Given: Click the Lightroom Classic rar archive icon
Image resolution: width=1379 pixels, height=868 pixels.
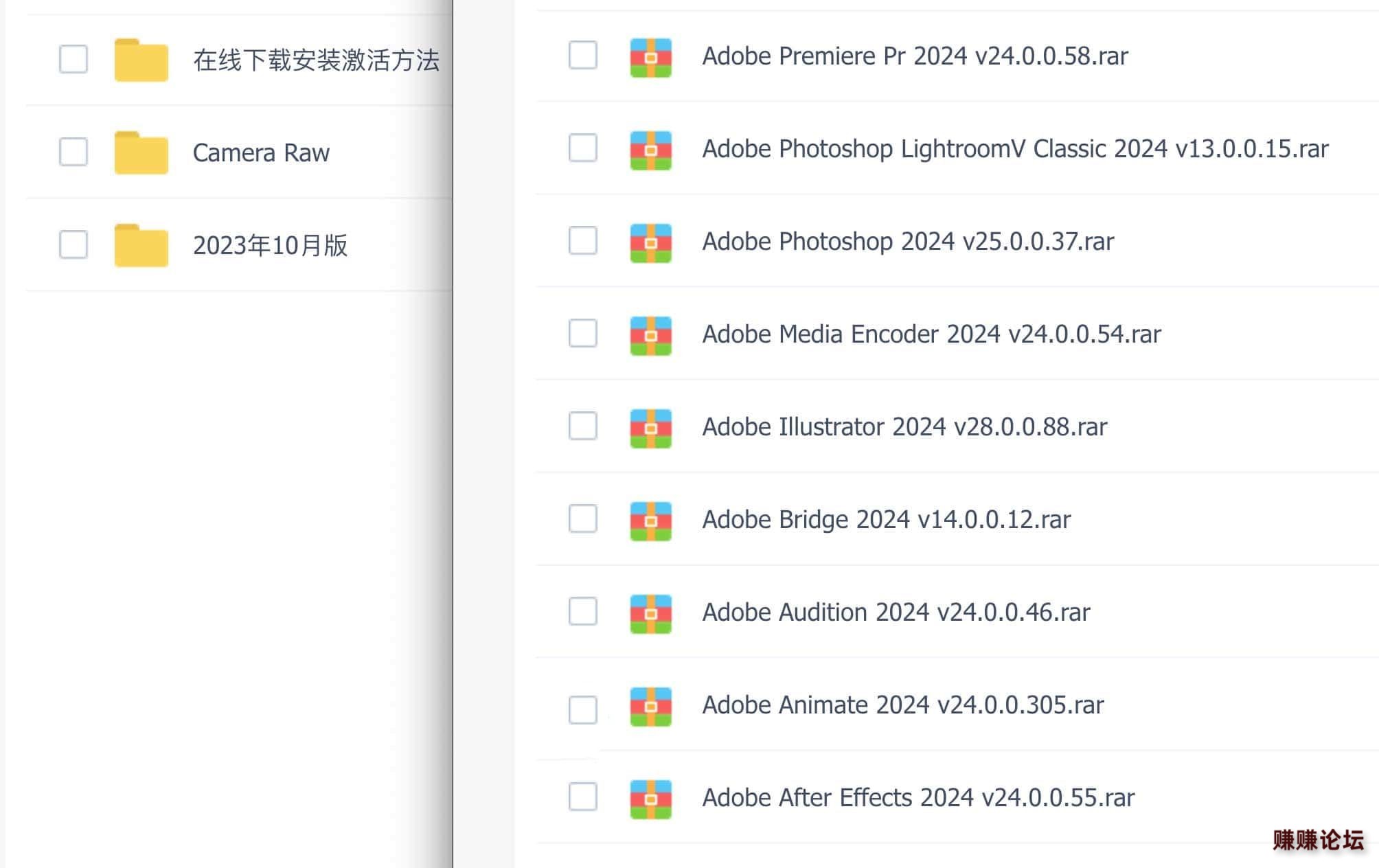Looking at the screenshot, I should (650, 150).
